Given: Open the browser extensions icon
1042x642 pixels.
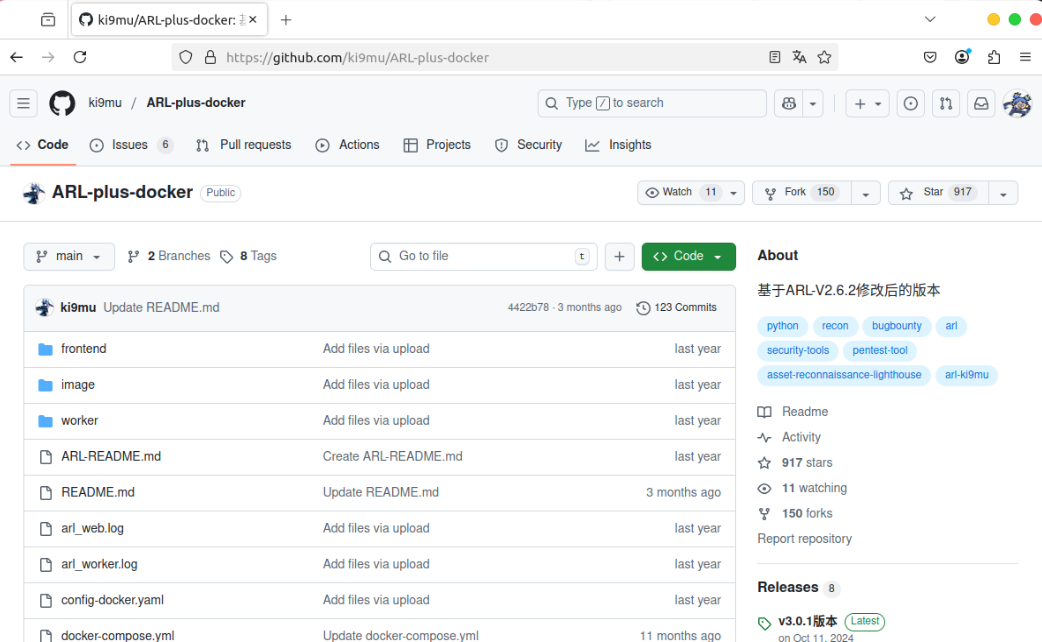Looking at the screenshot, I should click(x=993, y=57).
